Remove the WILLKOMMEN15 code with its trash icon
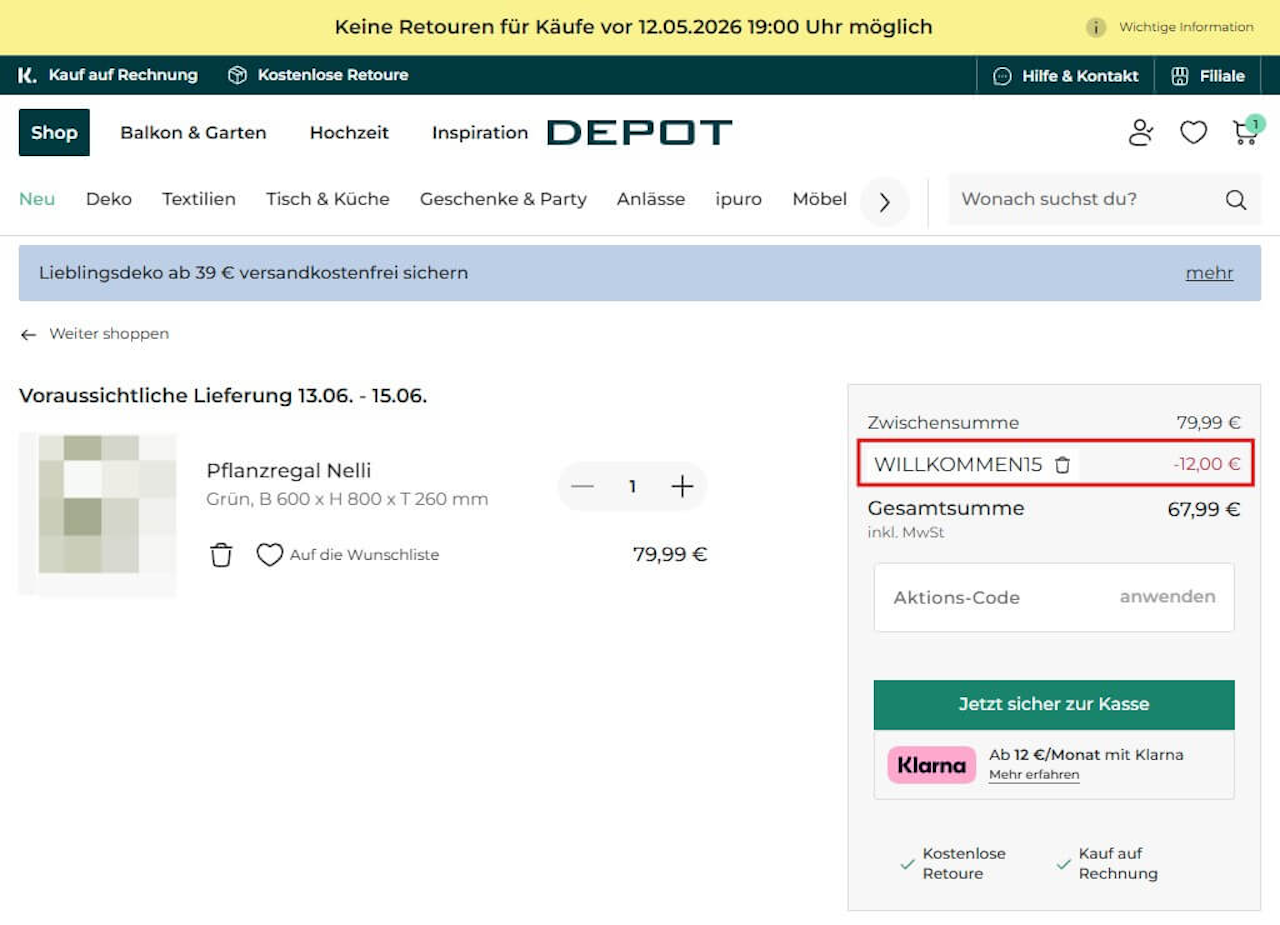The image size is (1280, 925). pos(1063,464)
